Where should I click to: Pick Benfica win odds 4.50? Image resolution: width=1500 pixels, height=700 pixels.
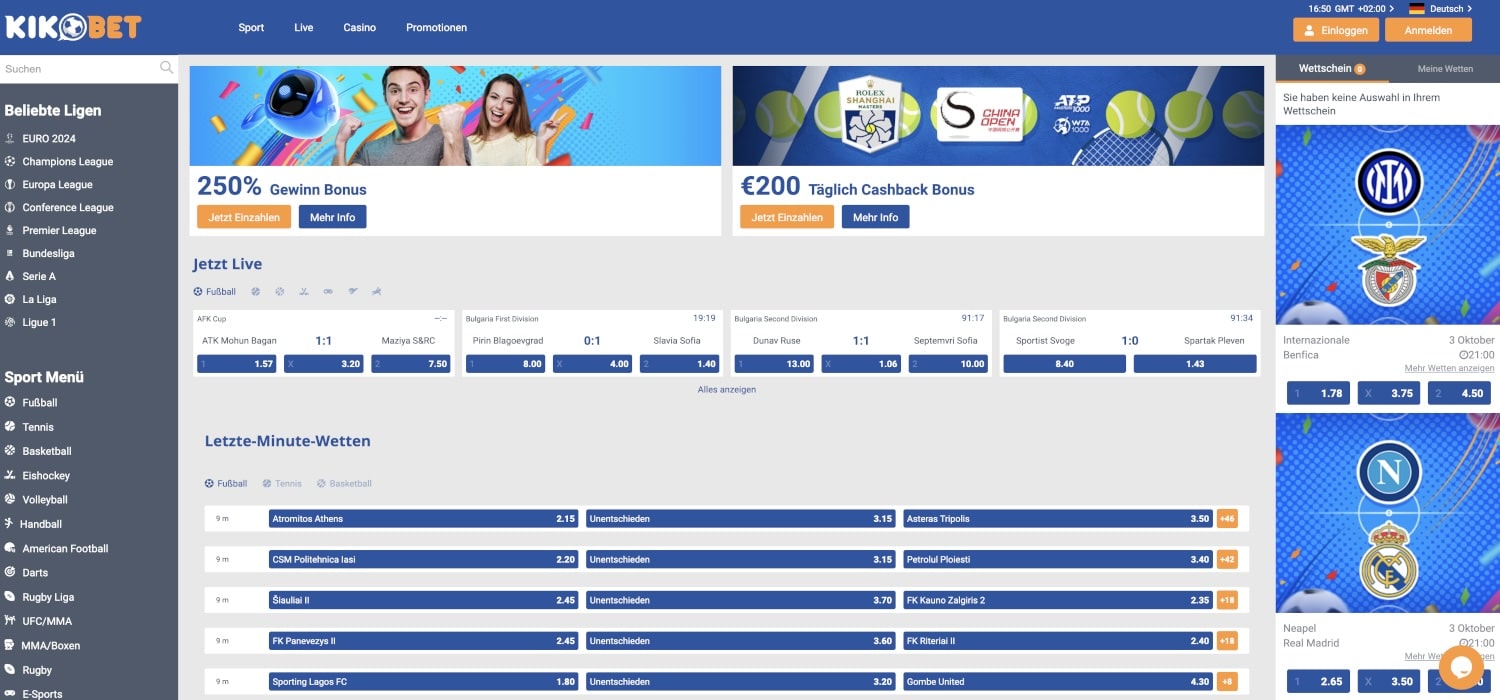pyautogui.click(x=1459, y=393)
